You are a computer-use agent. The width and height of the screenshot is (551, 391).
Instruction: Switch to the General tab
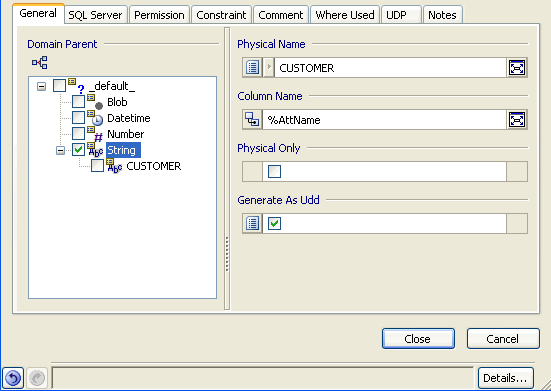(38, 13)
